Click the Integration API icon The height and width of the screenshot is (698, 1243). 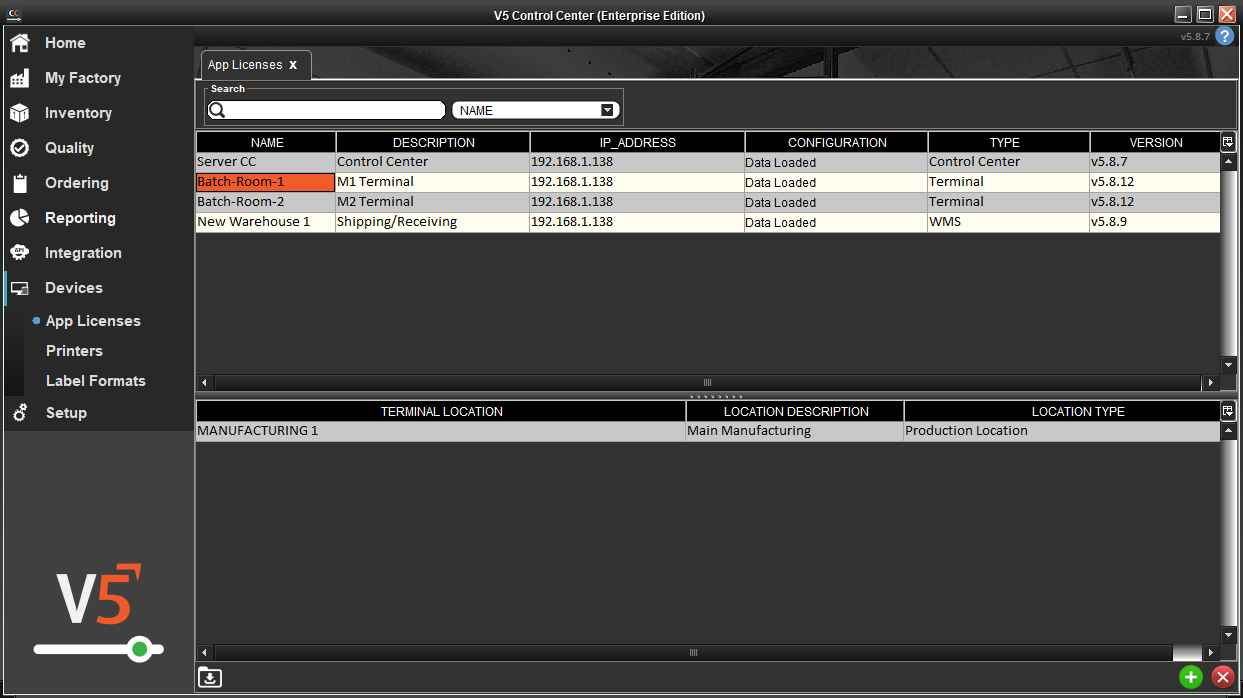[19, 253]
